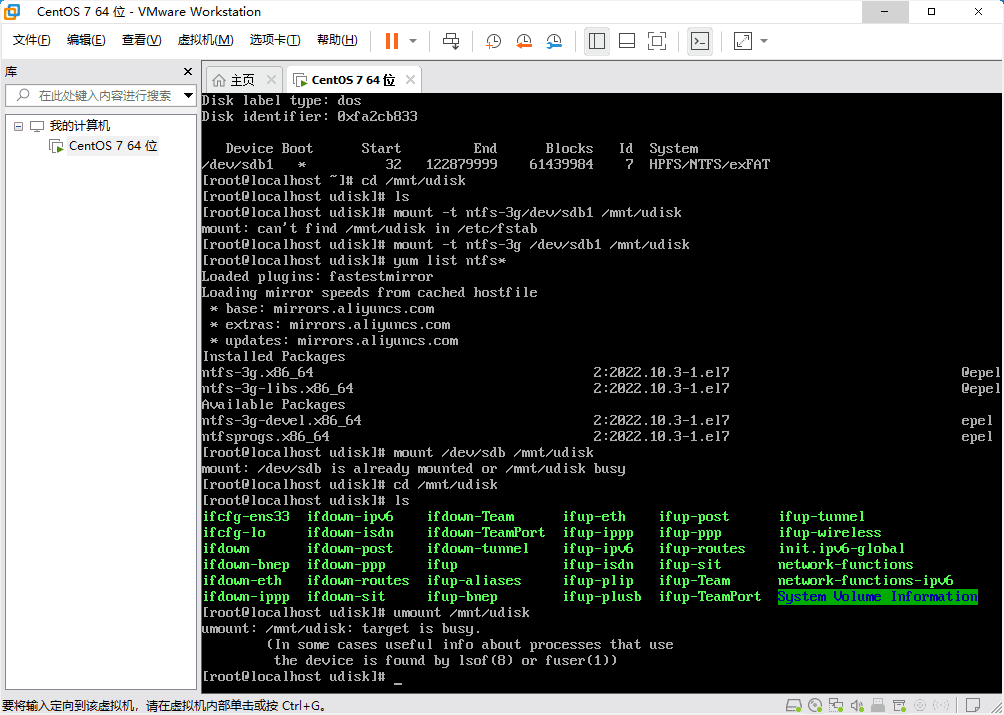Click the CD/DVD drive status icon
Screen dimensions: 1004x715
point(815,705)
